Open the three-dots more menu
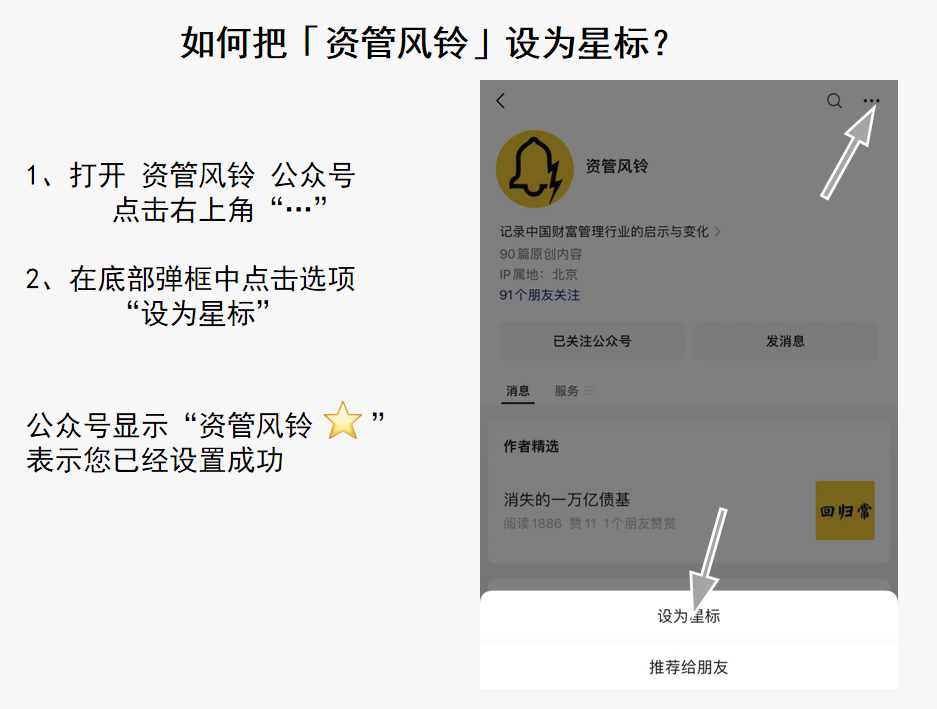 click(x=871, y=100)
